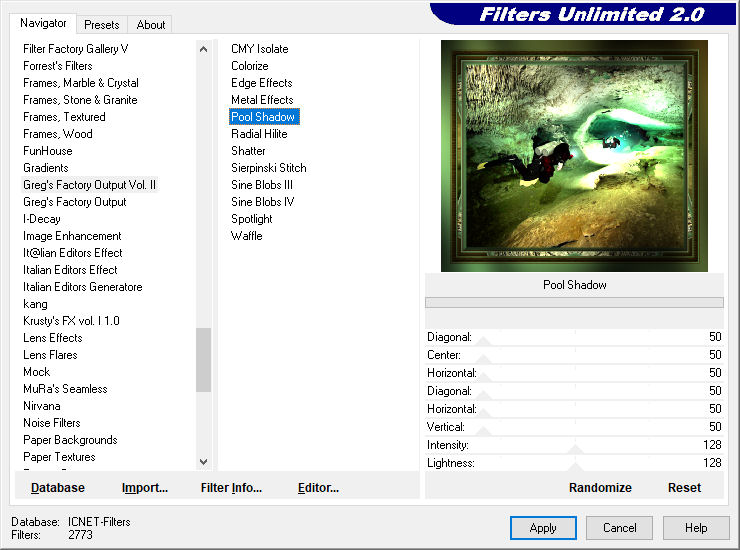This screenshot has width=740, height=550.
Task: Select Paper Backgrounds category
Action: coord(70,440)
